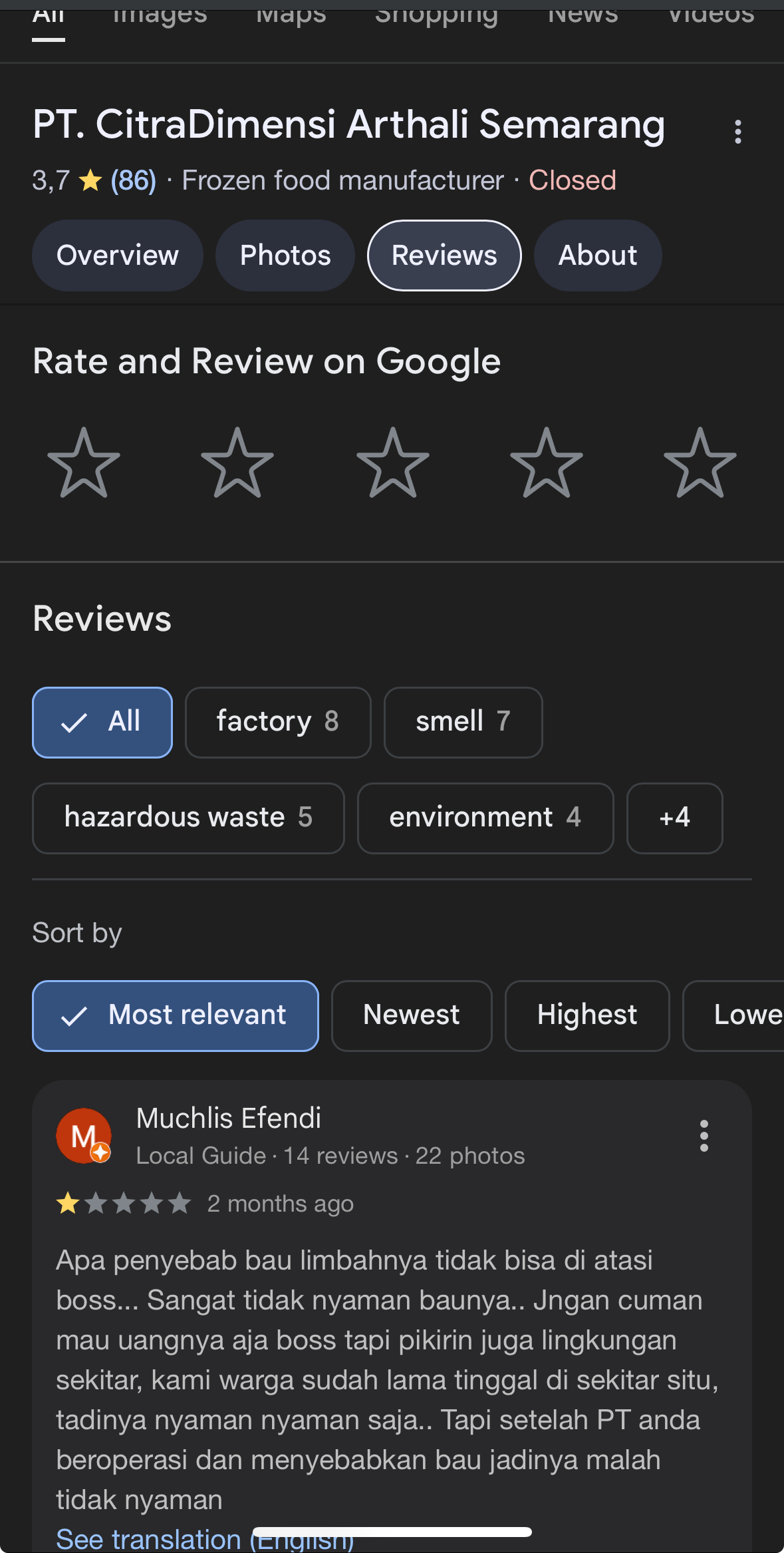
Task: Switch to the Photos tab
Action: tap(285, 256)
